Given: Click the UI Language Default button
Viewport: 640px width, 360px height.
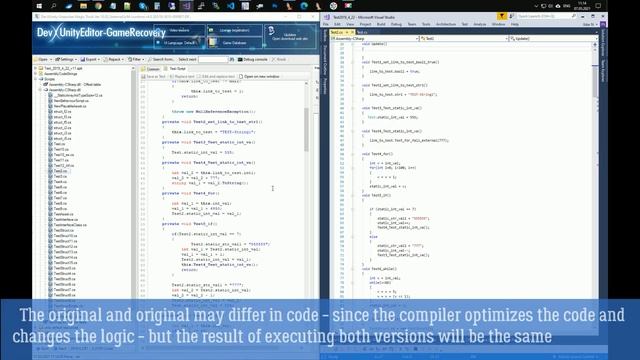Looking at the screenshot, I should pos(180,42).
